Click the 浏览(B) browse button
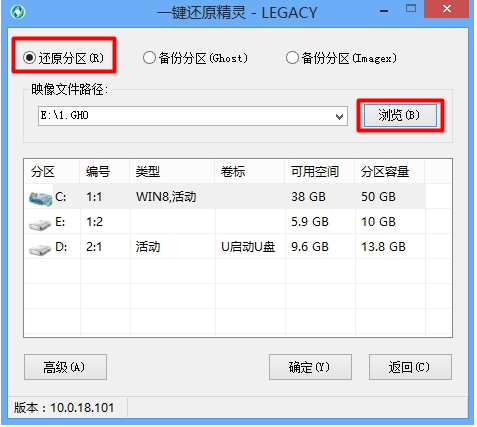The image size is (477, 427). 400,115
